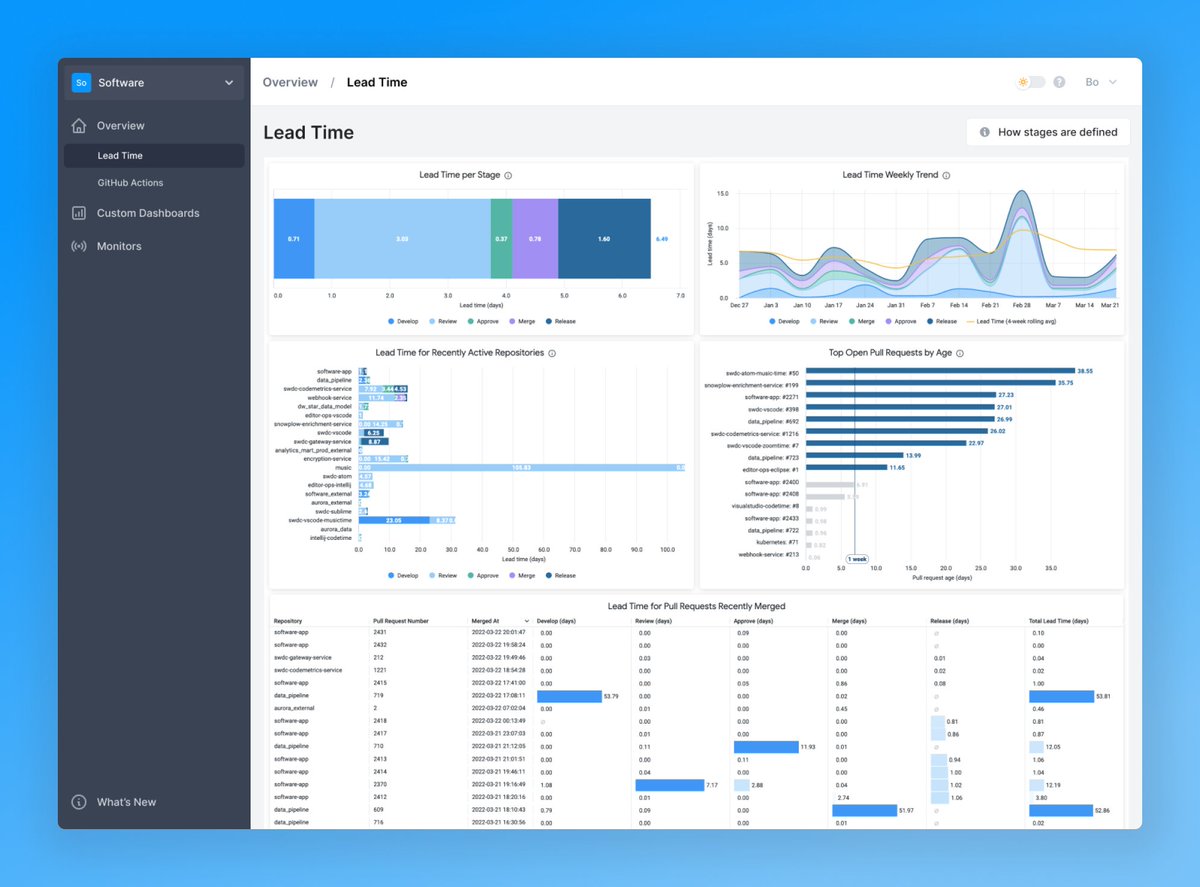
Task: Click the 53.79 develop bar in table
Action: (568, 695)
